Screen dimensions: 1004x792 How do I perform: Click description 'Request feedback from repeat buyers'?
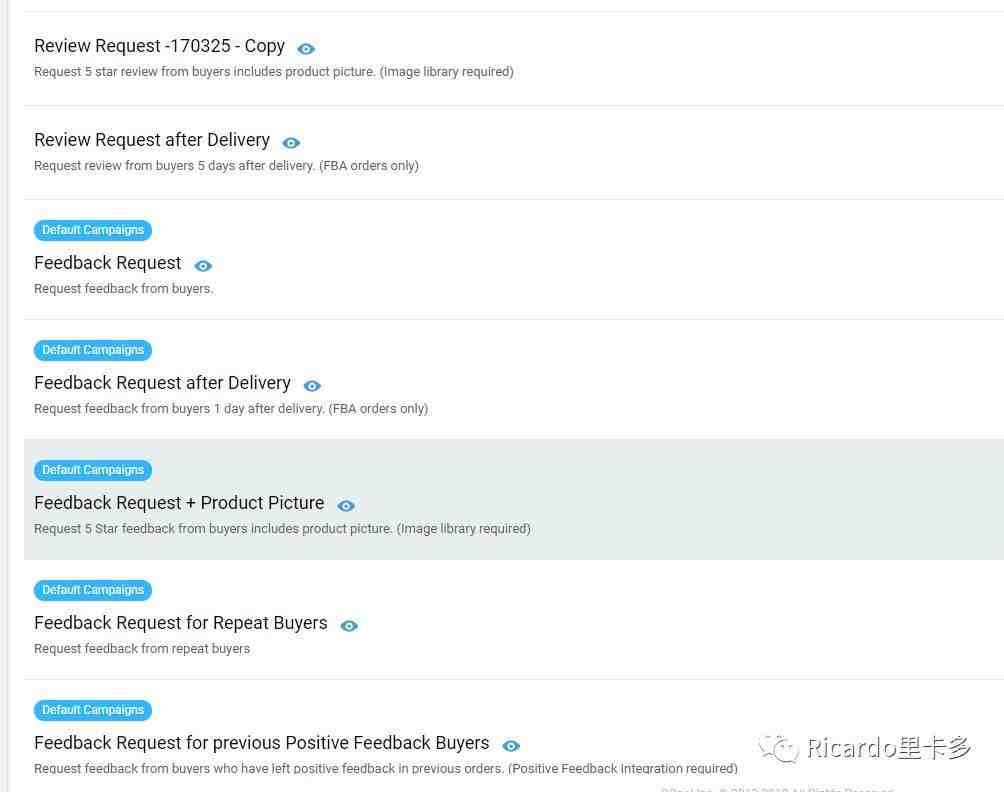tap(142, 649)
